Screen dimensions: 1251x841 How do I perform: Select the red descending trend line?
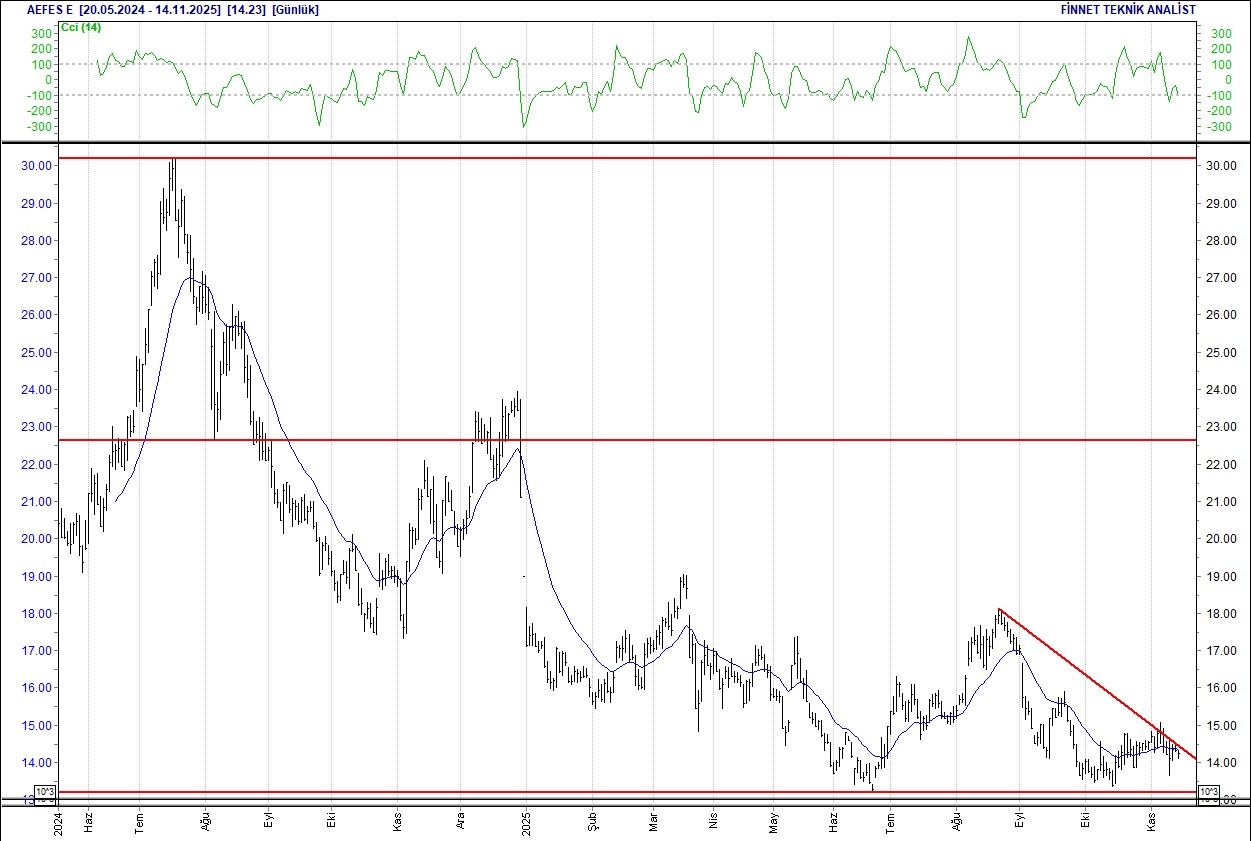1090,679
